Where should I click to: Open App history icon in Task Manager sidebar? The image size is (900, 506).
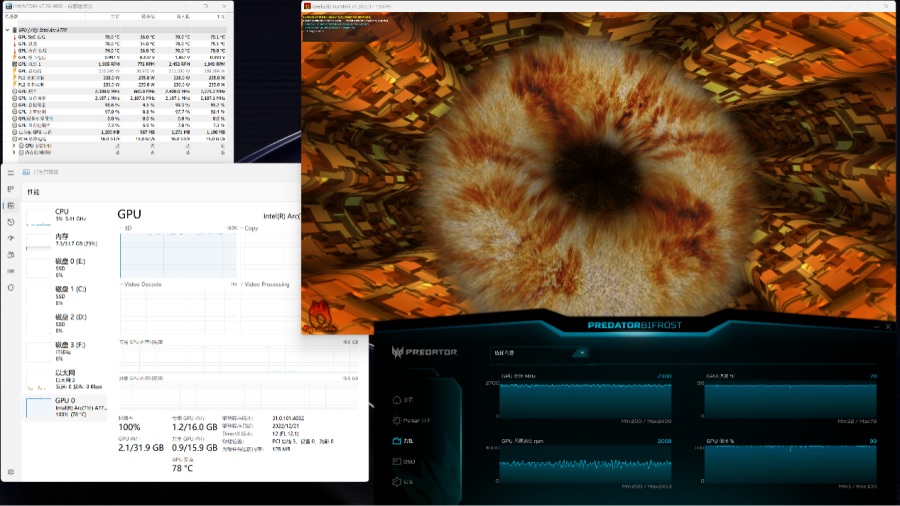pyautogui.click(x=10, y=222)
